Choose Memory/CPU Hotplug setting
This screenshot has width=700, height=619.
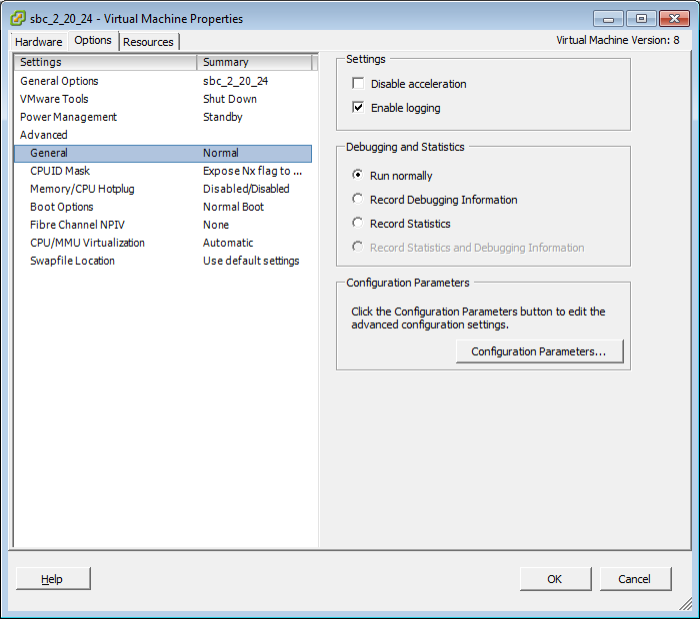[82, 189]
